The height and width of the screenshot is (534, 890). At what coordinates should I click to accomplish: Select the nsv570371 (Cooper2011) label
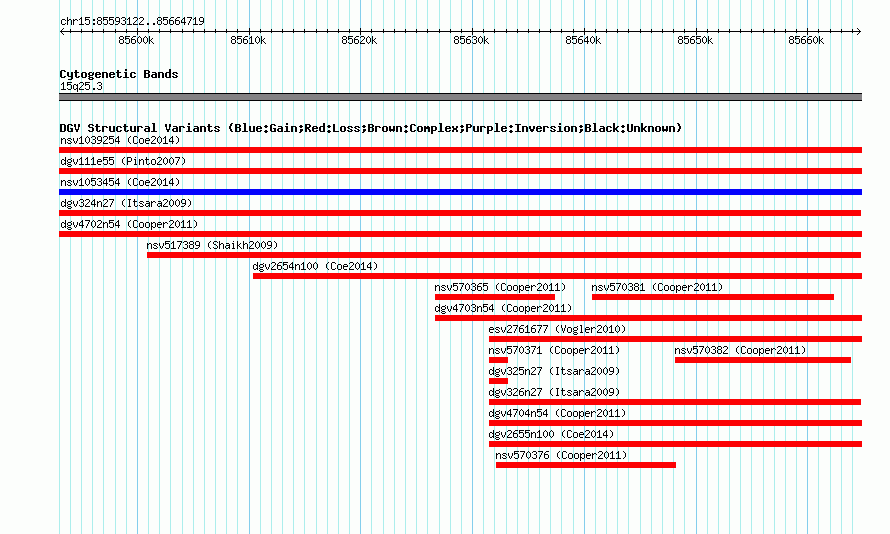click(555, 350)
